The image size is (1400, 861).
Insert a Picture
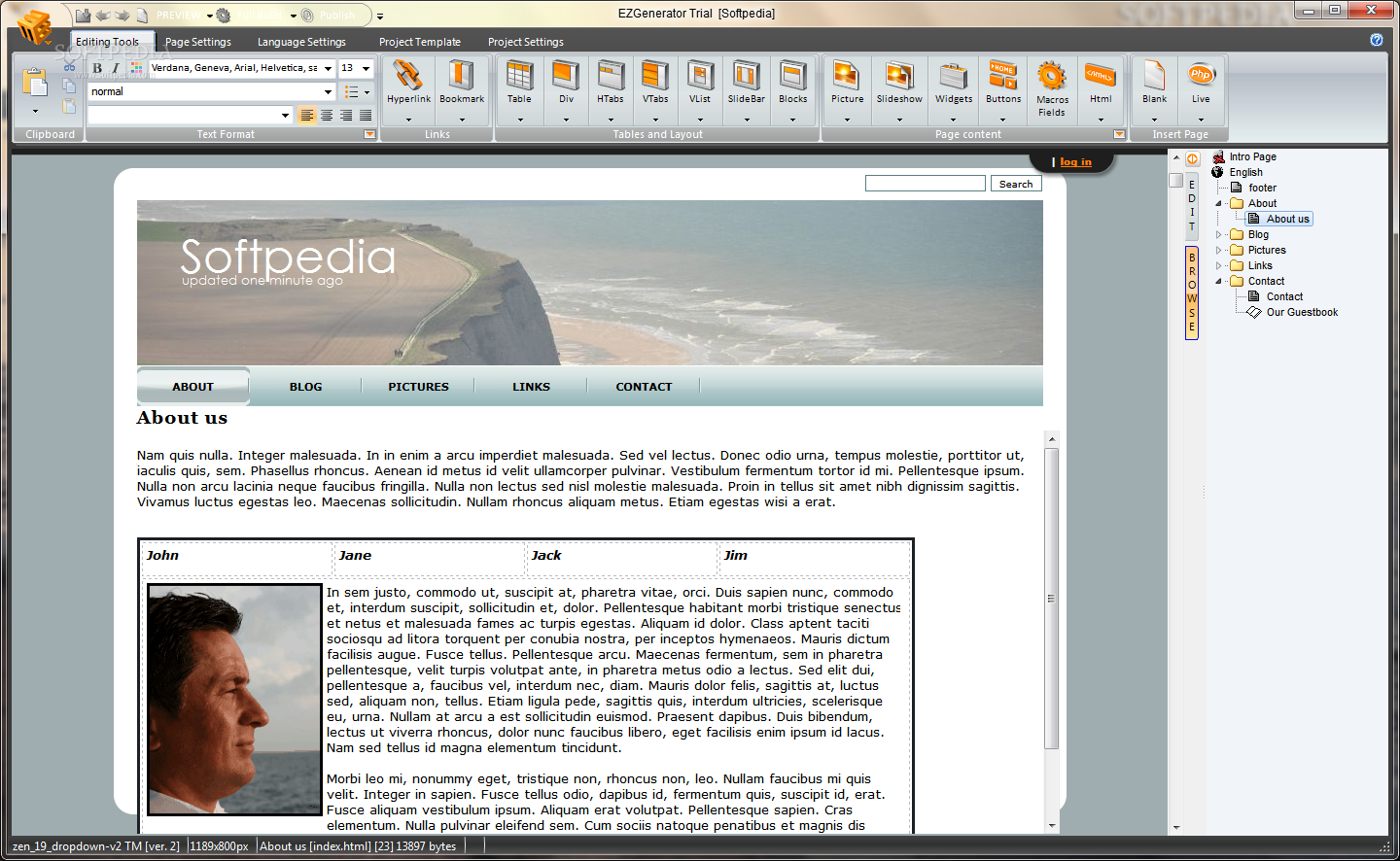click(x=847, y=91)
